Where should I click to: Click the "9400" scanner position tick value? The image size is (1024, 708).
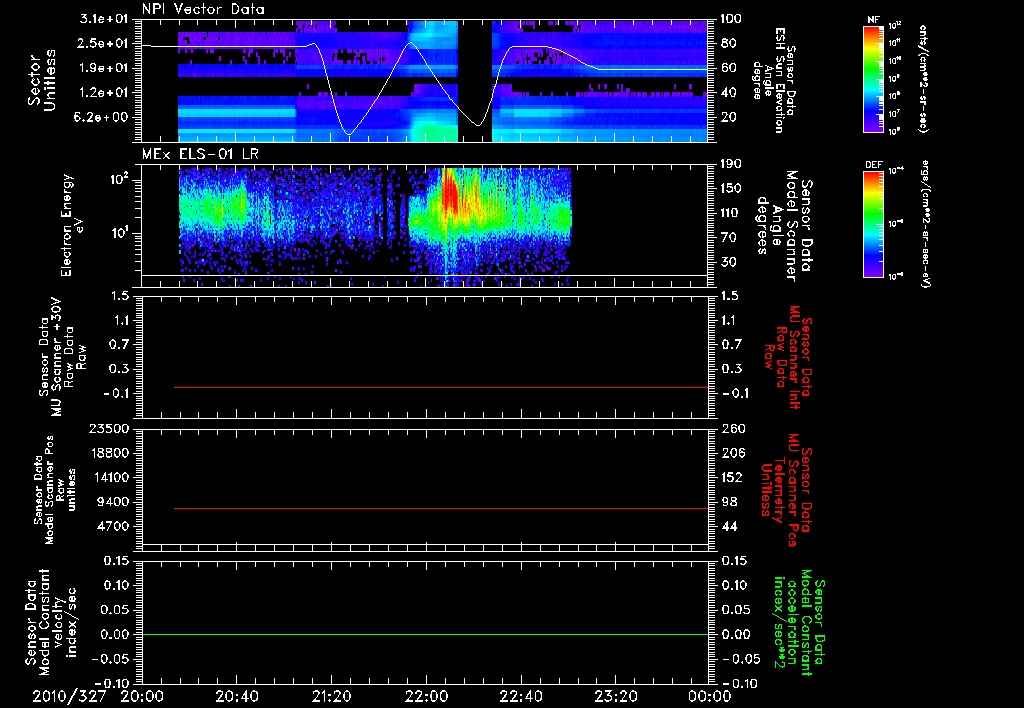tap(112, 502)
